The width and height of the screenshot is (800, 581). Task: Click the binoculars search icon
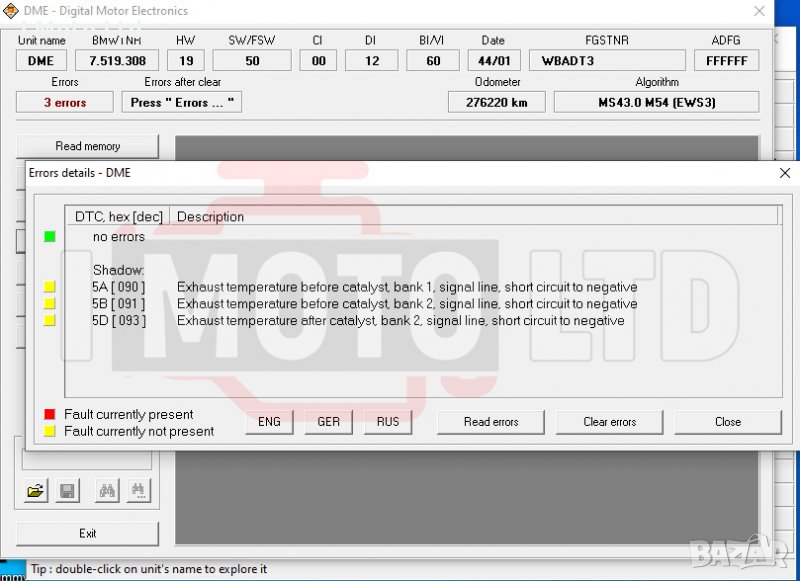(x=106, y=491)
